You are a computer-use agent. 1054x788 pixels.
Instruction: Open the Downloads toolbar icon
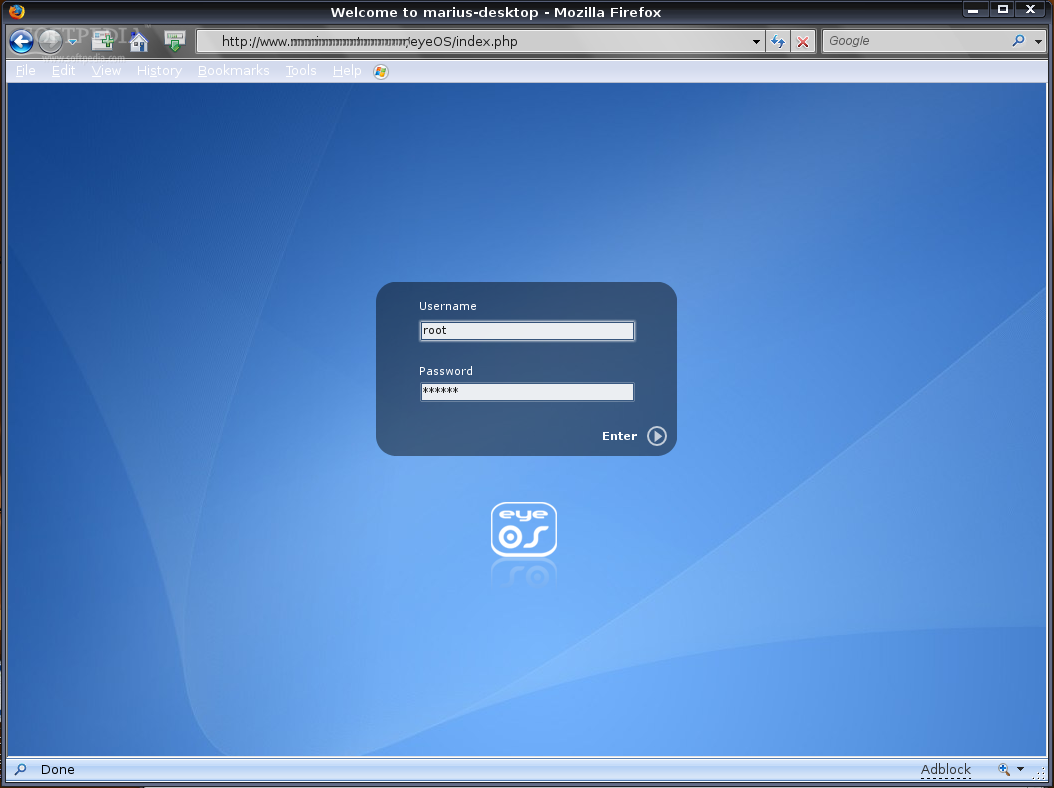click(175, 41)
